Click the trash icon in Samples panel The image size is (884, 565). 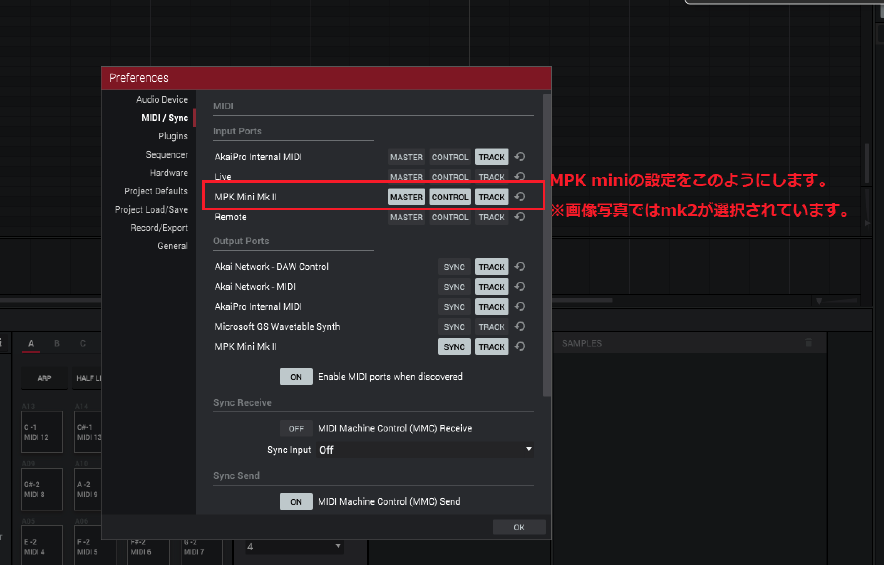(808, 342)
